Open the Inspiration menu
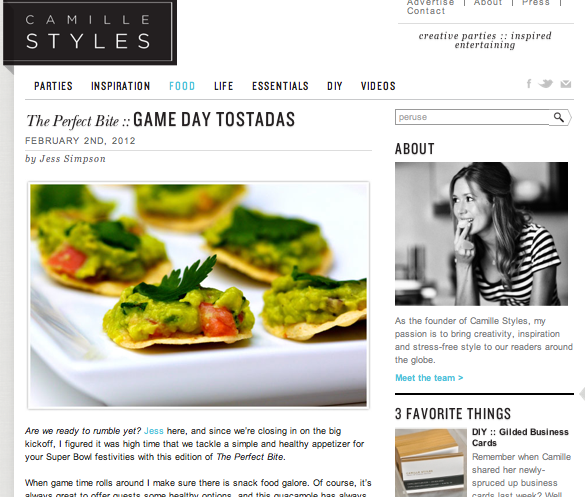The width and height of the screenshot is (585, 497). [121, 86]
